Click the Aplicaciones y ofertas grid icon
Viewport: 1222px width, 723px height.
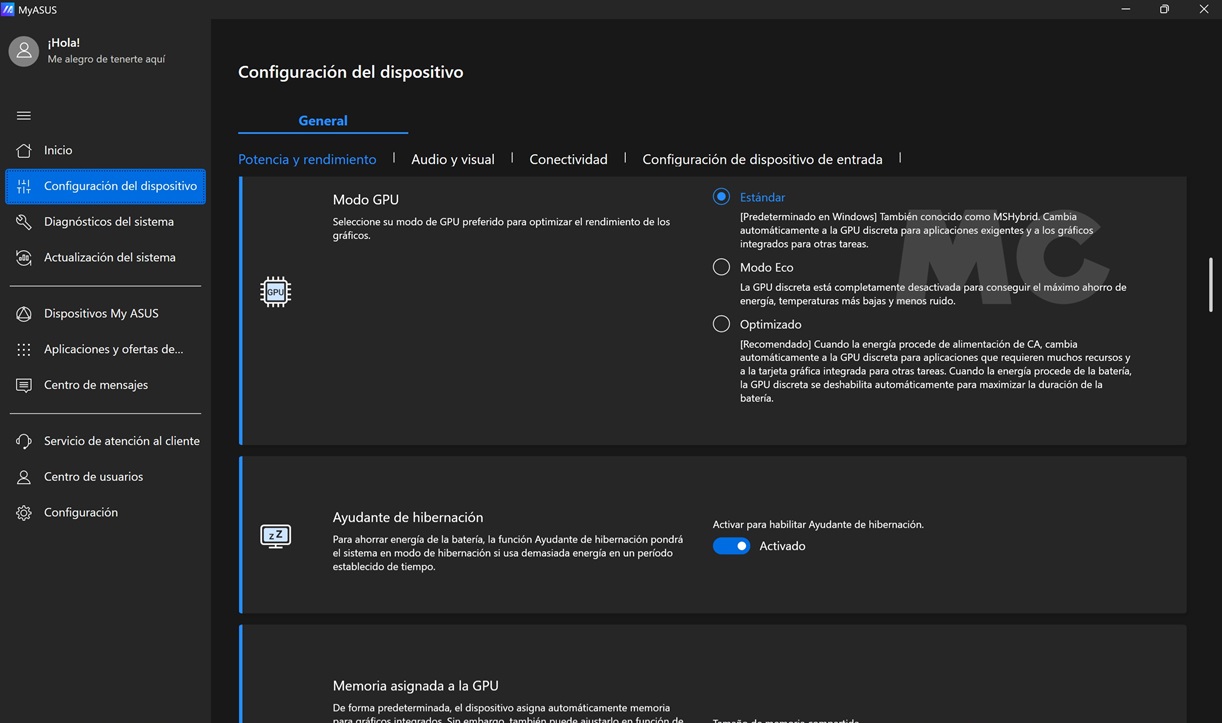pyautogui.click(x=24, y=350)
